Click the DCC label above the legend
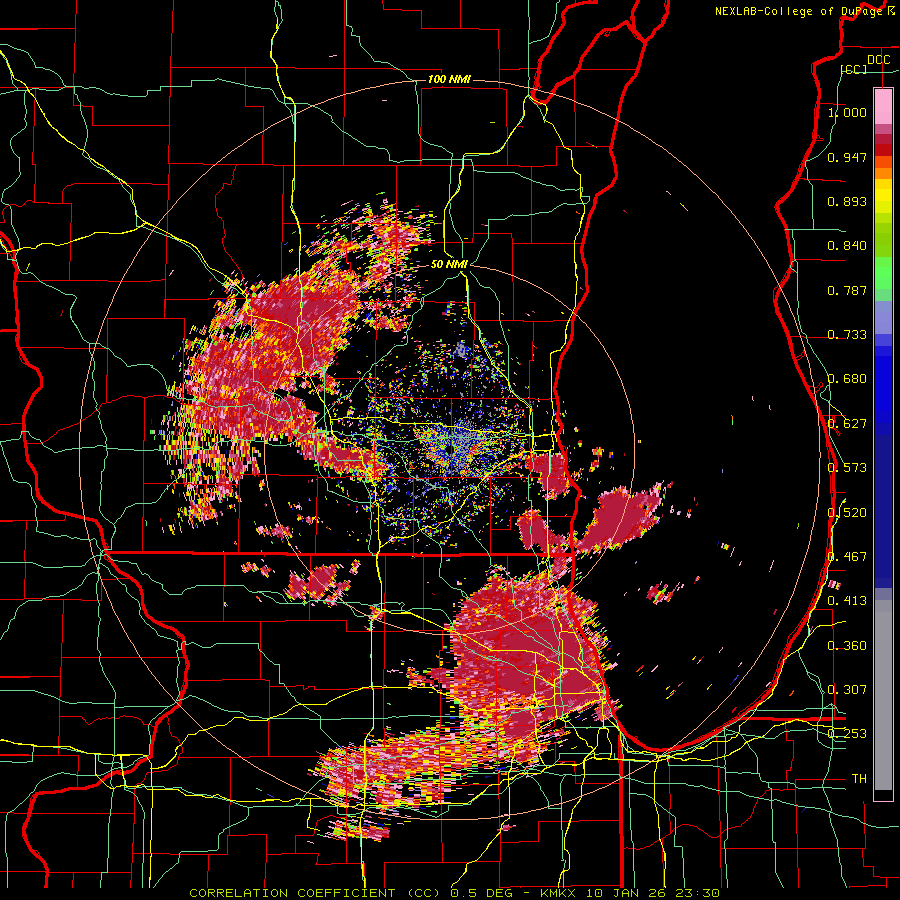This screenshot has height=900, width=900. pyautogui.click(x=878, y=60)
